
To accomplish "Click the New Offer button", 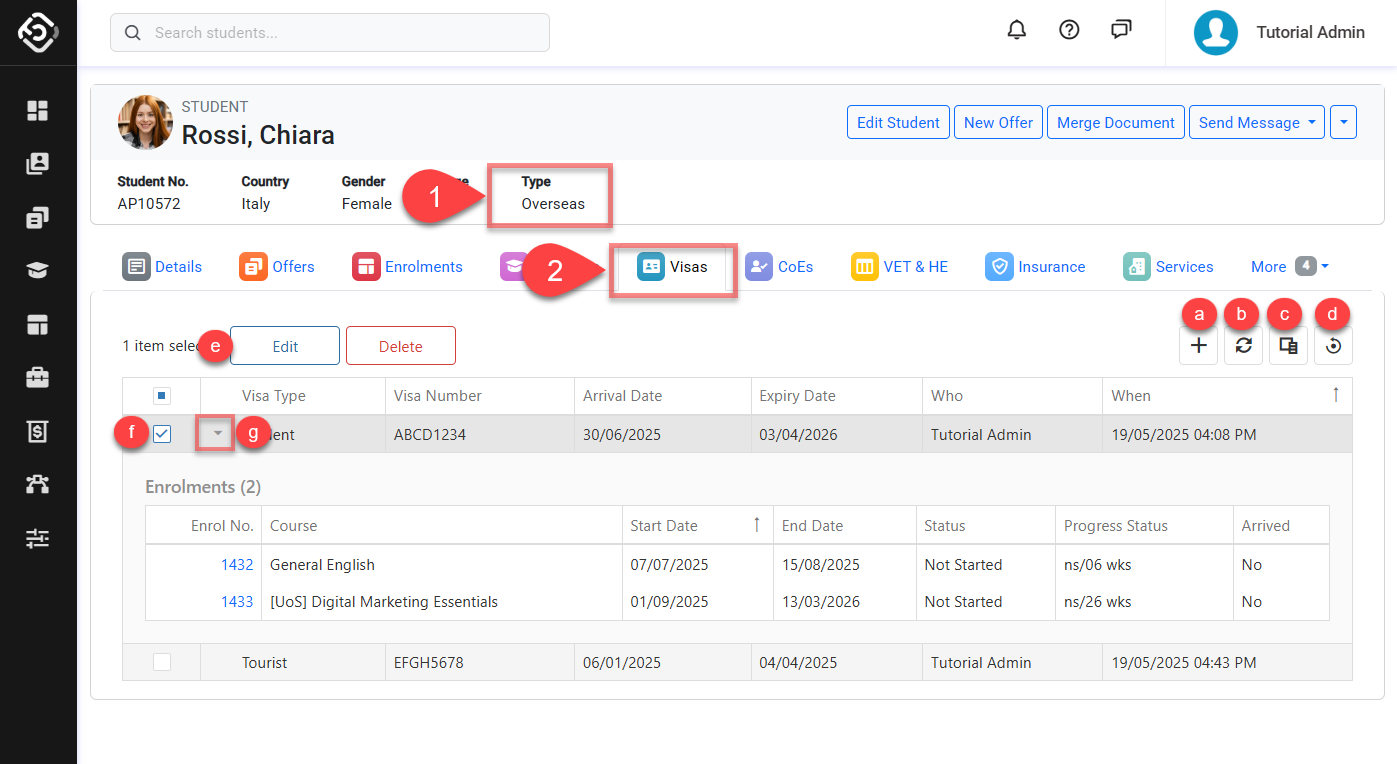I will coord(998,122).
